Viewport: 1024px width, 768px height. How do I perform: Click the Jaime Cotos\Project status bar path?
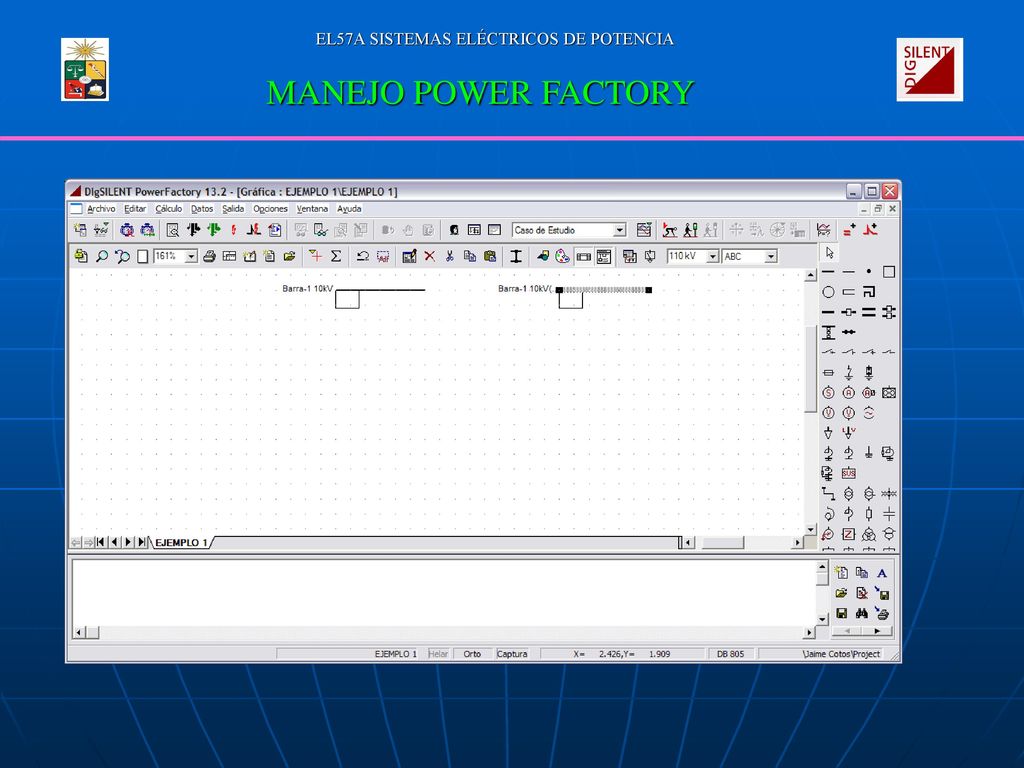click(x=841, y=654)
